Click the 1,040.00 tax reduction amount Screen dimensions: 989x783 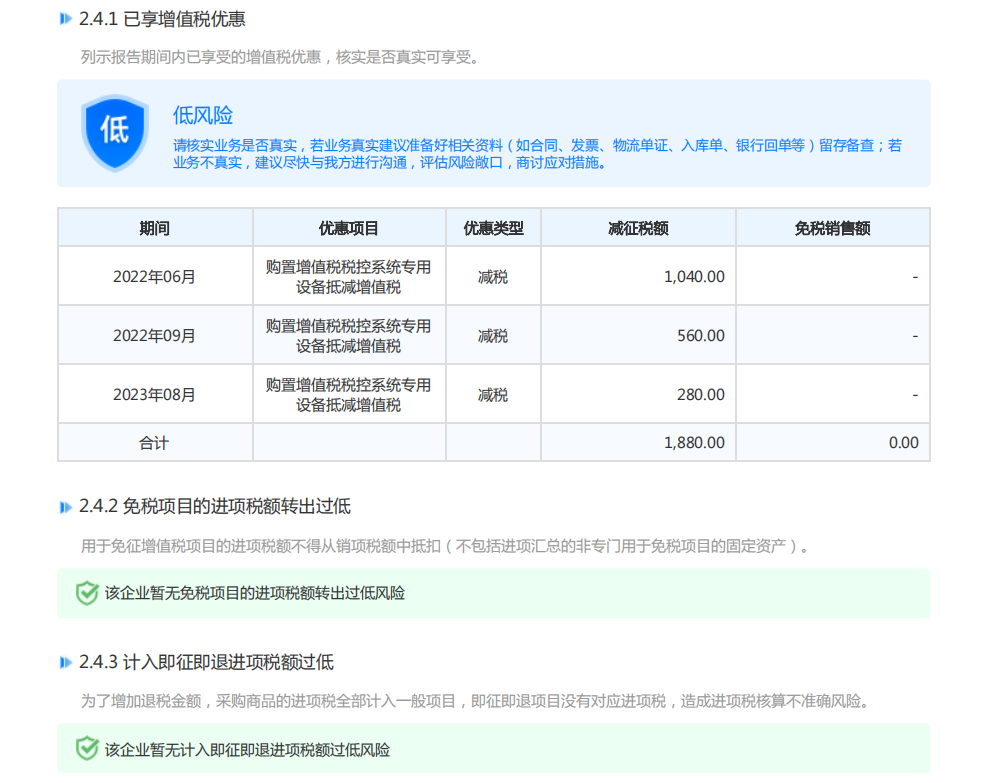click(694, 277)
